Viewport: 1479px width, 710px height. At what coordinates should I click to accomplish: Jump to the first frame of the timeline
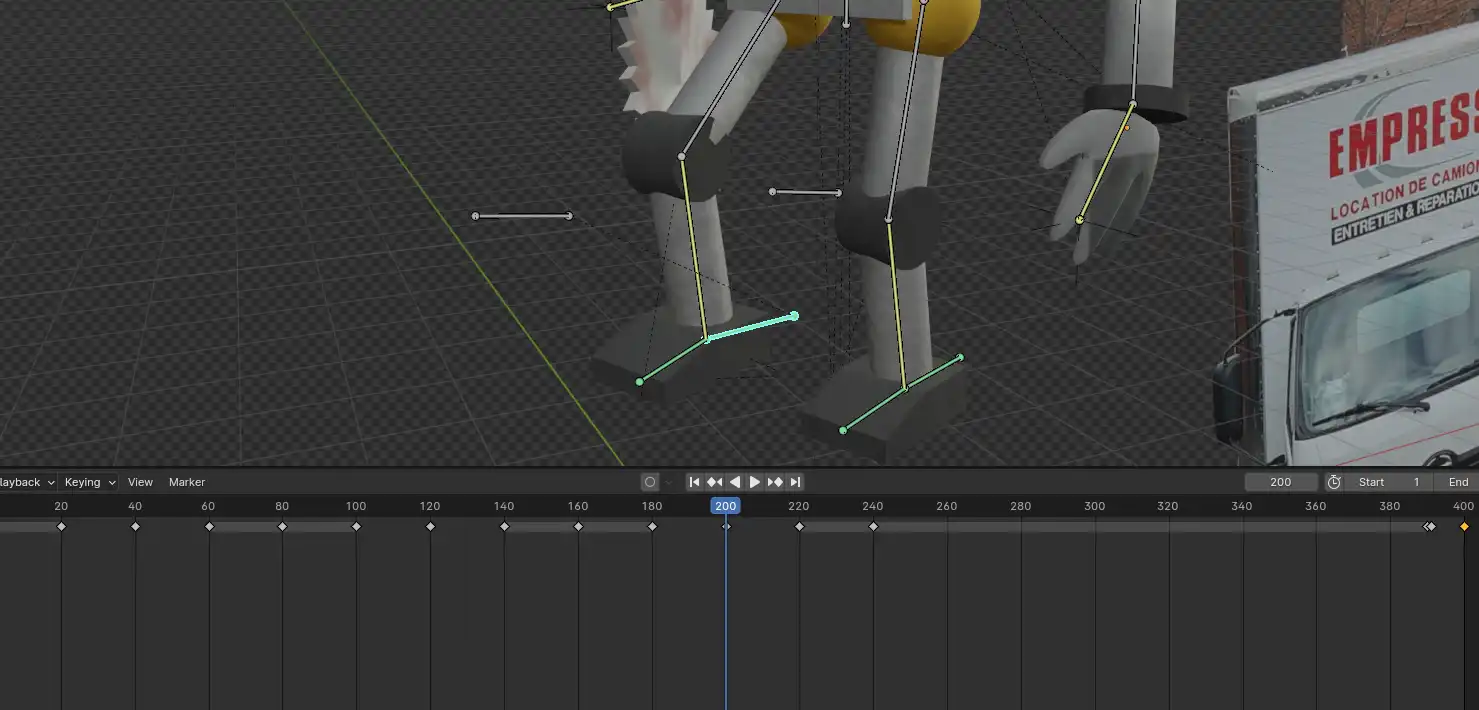point(695,481)
